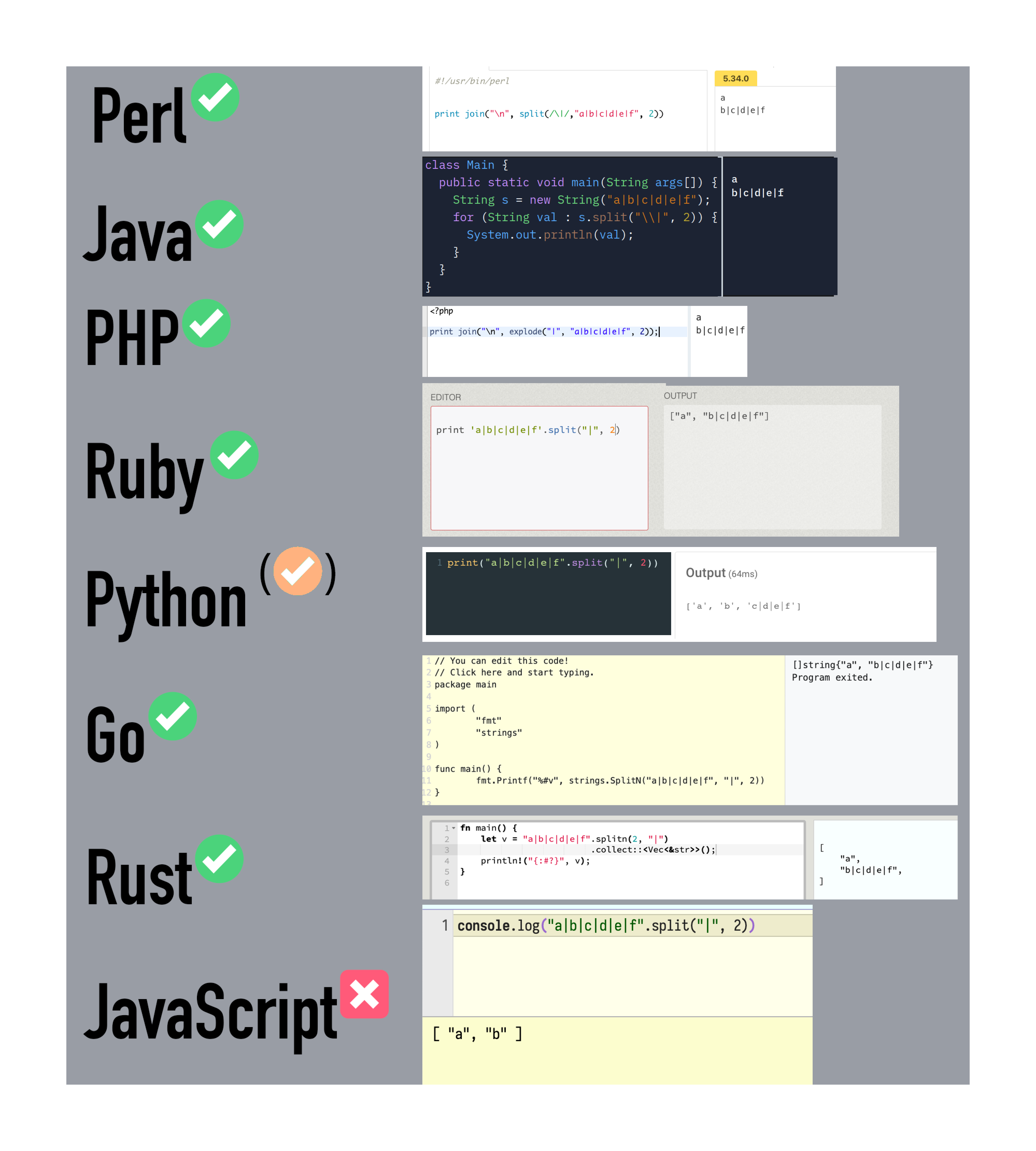Click the green checkmark next to Rust
Image resolution: width=1036 pixels, height=1151 pixels.
[x=219, y=858]
